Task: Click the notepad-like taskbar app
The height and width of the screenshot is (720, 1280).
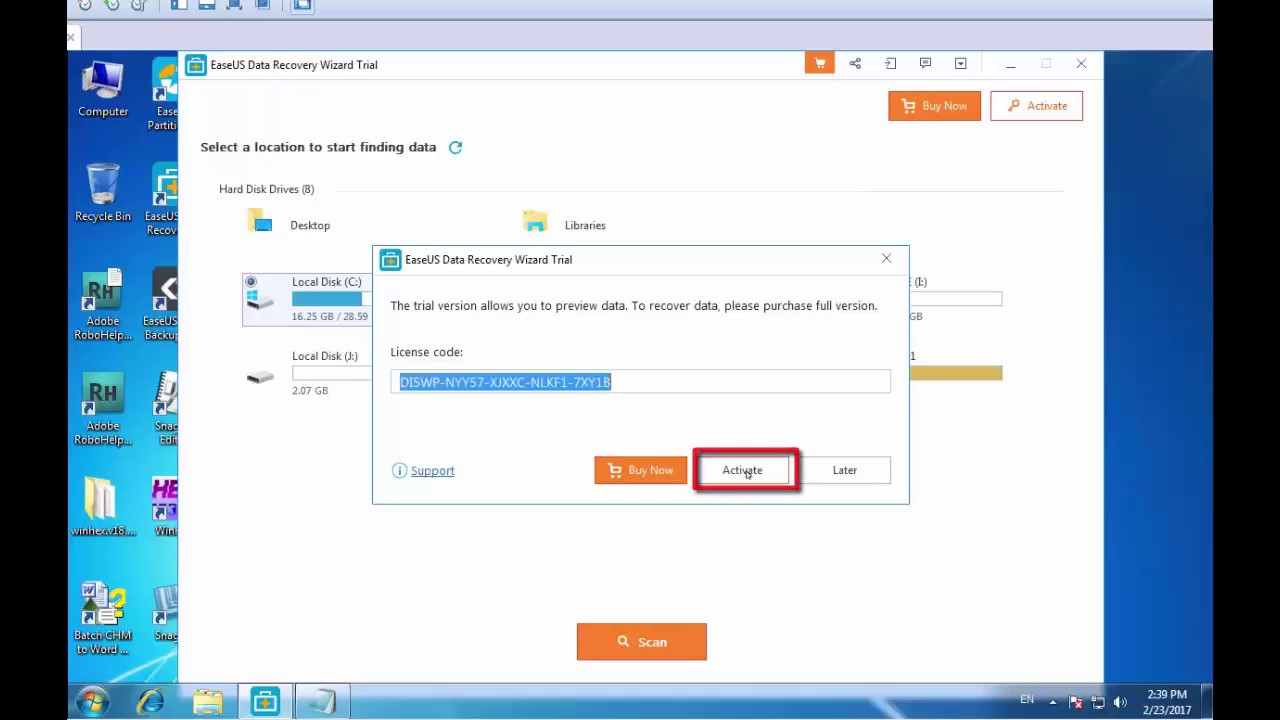Action: 322,702
